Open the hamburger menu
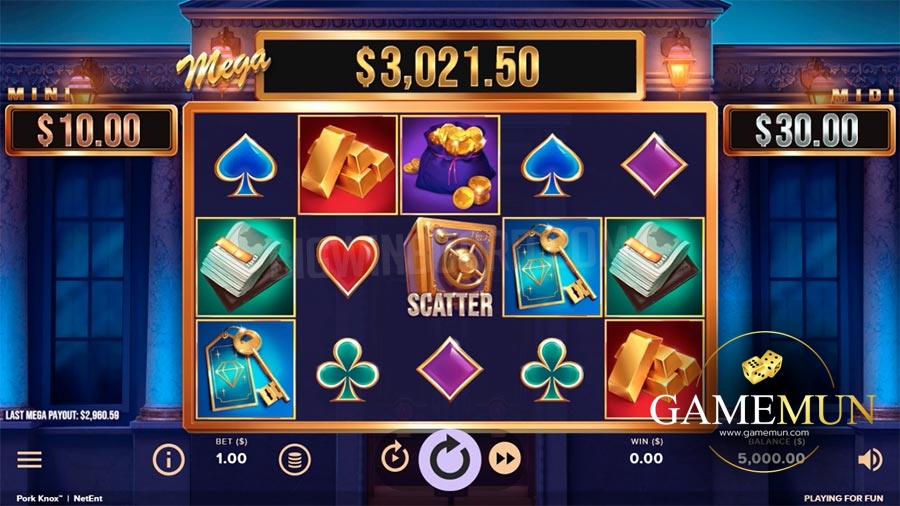This screenshot has width=900, height=506. click(x=29, y=460)
